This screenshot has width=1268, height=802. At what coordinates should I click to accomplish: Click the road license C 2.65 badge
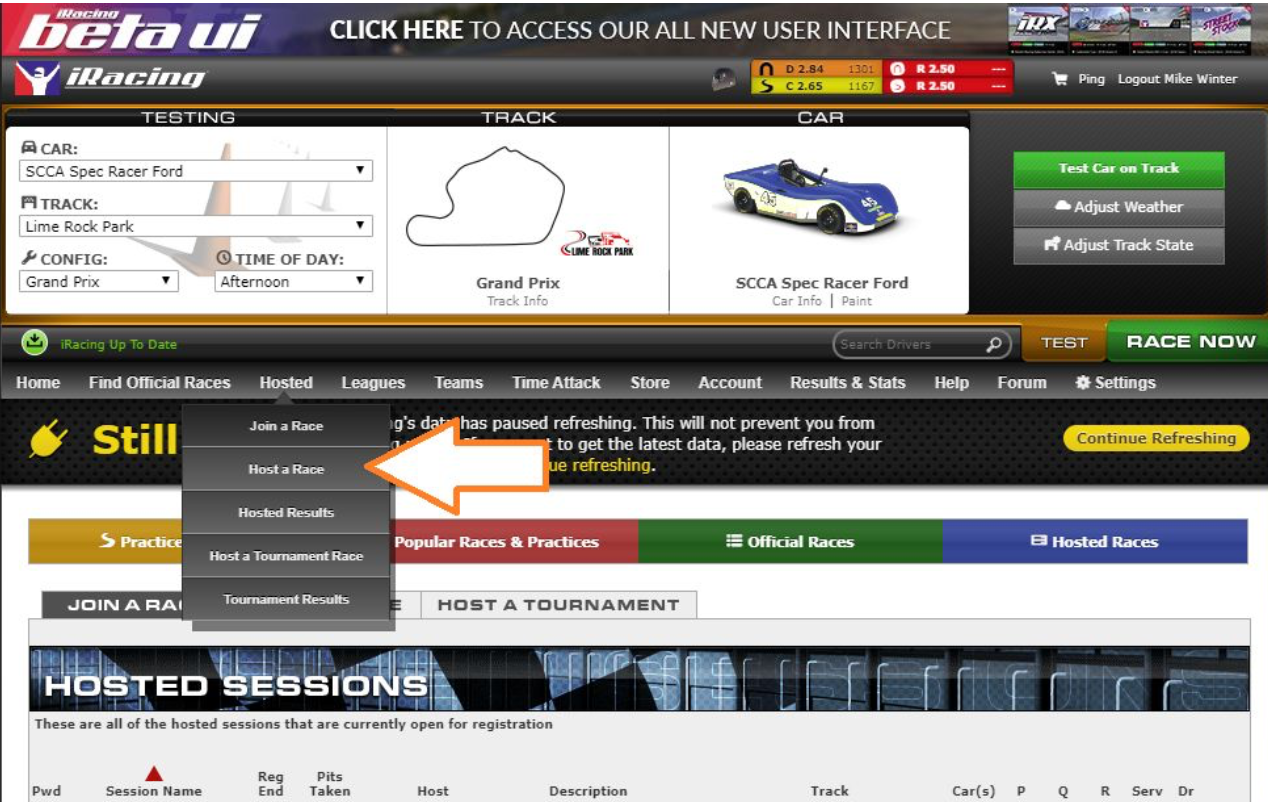coord(815,86)
